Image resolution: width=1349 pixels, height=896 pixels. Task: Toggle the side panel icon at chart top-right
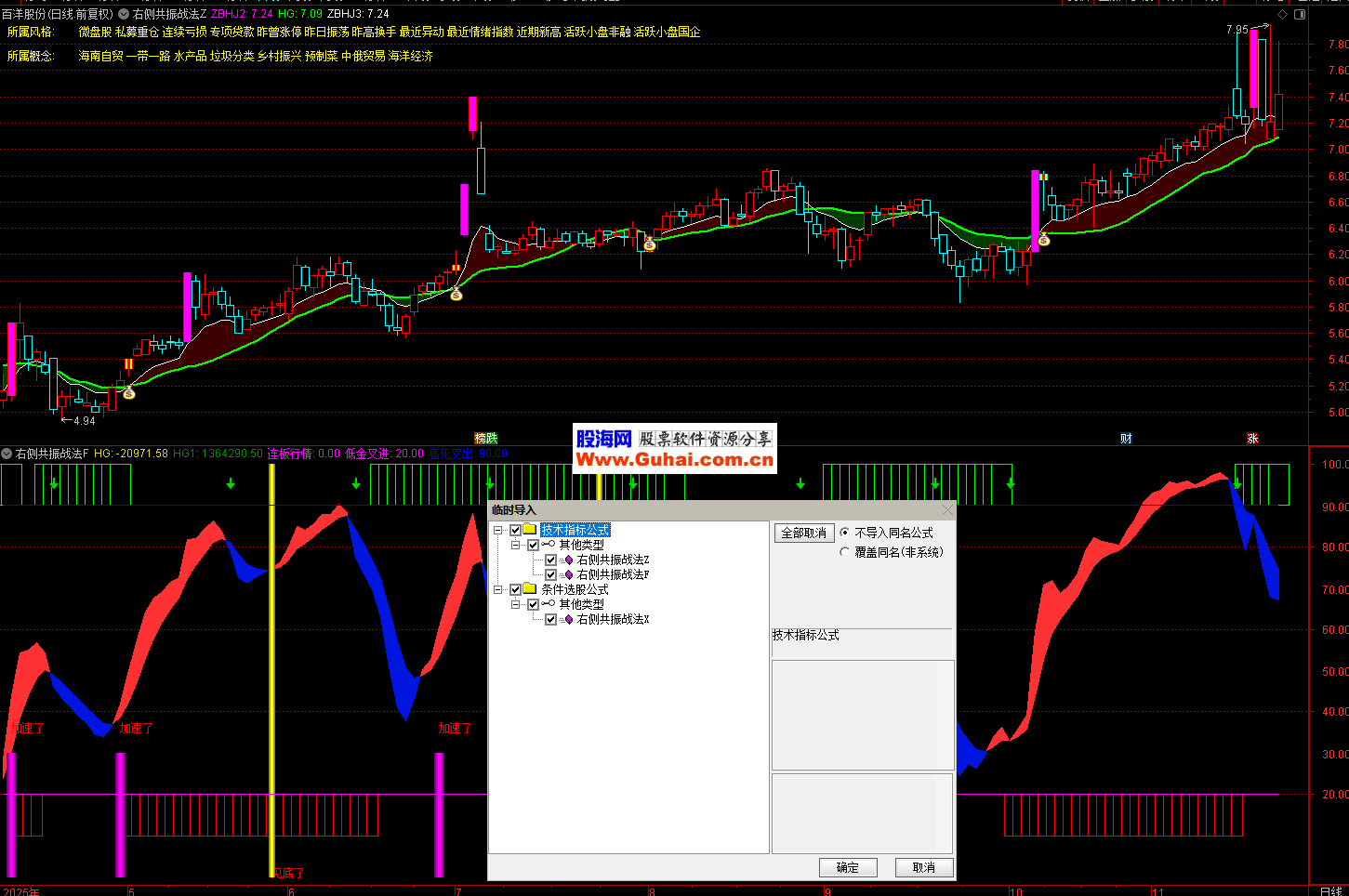(1301, 15)
